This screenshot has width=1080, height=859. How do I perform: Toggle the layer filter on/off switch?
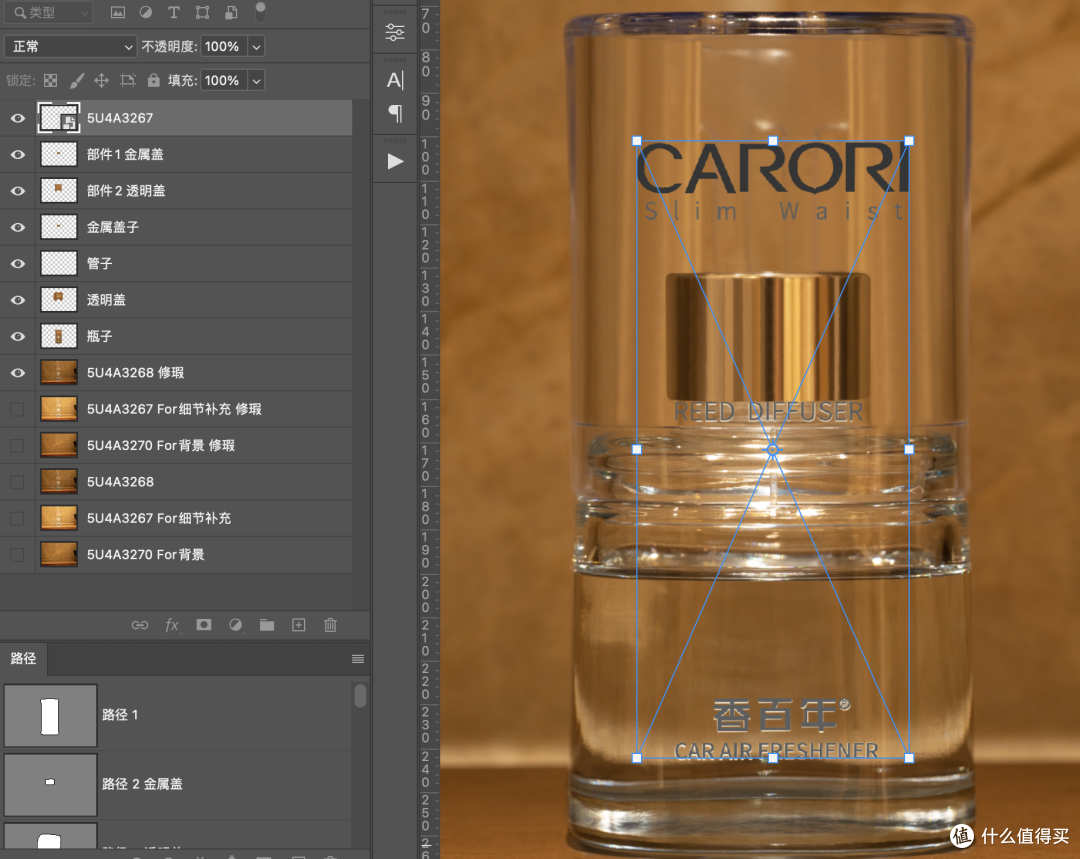260,11
